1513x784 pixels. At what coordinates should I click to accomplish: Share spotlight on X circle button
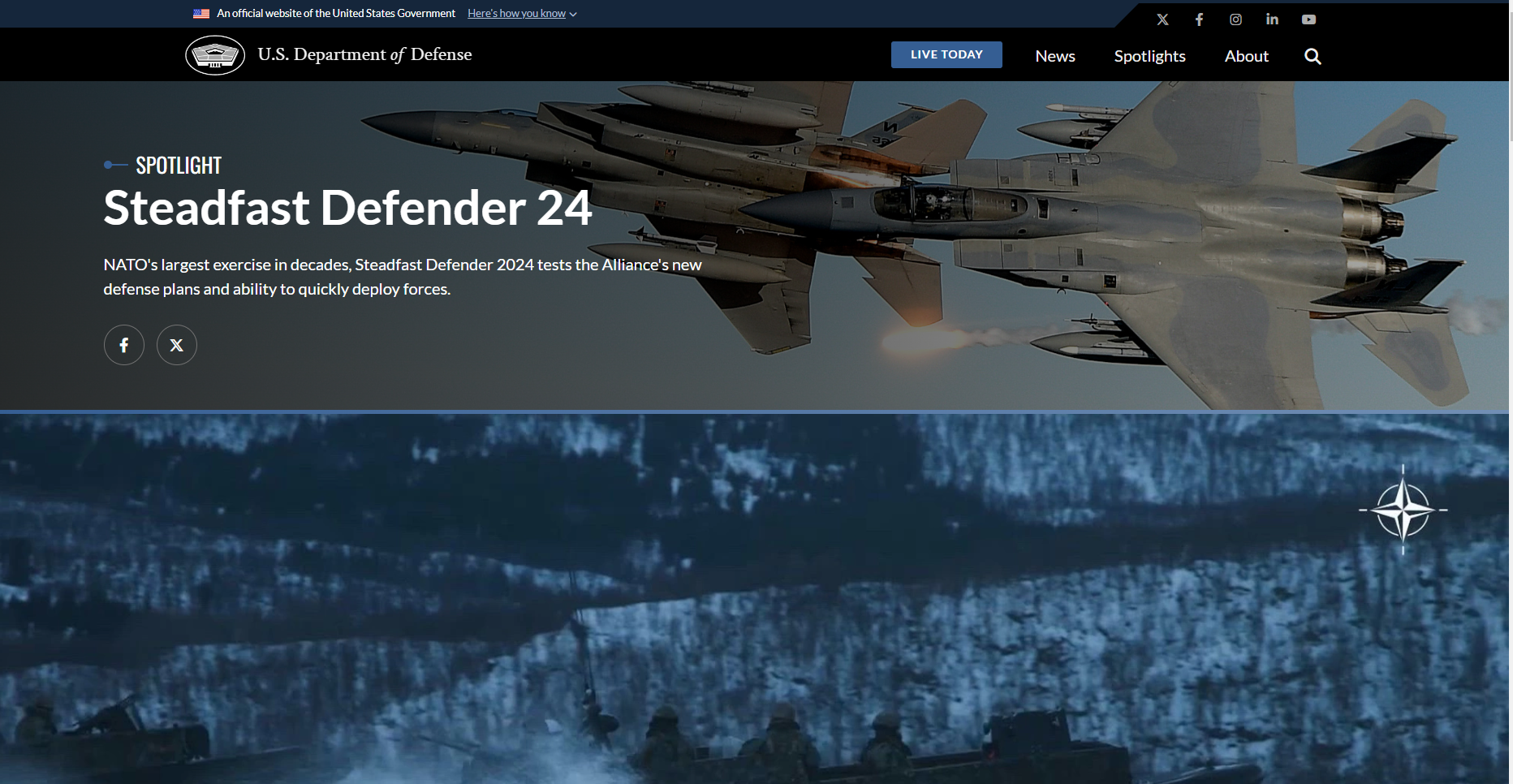(177, 345)
